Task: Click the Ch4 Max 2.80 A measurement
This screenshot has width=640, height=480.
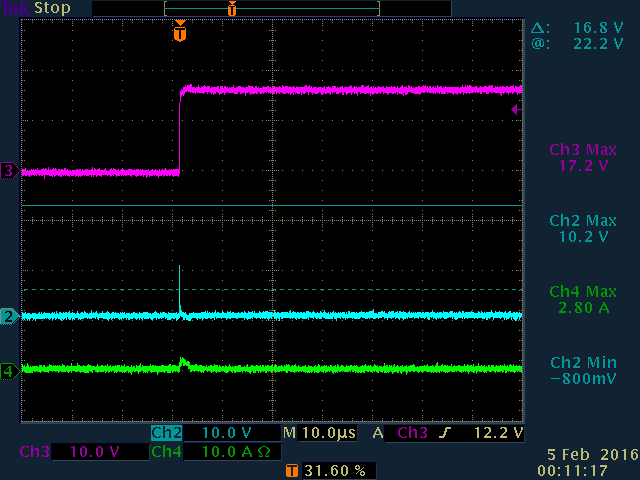Action: point(583,300)
